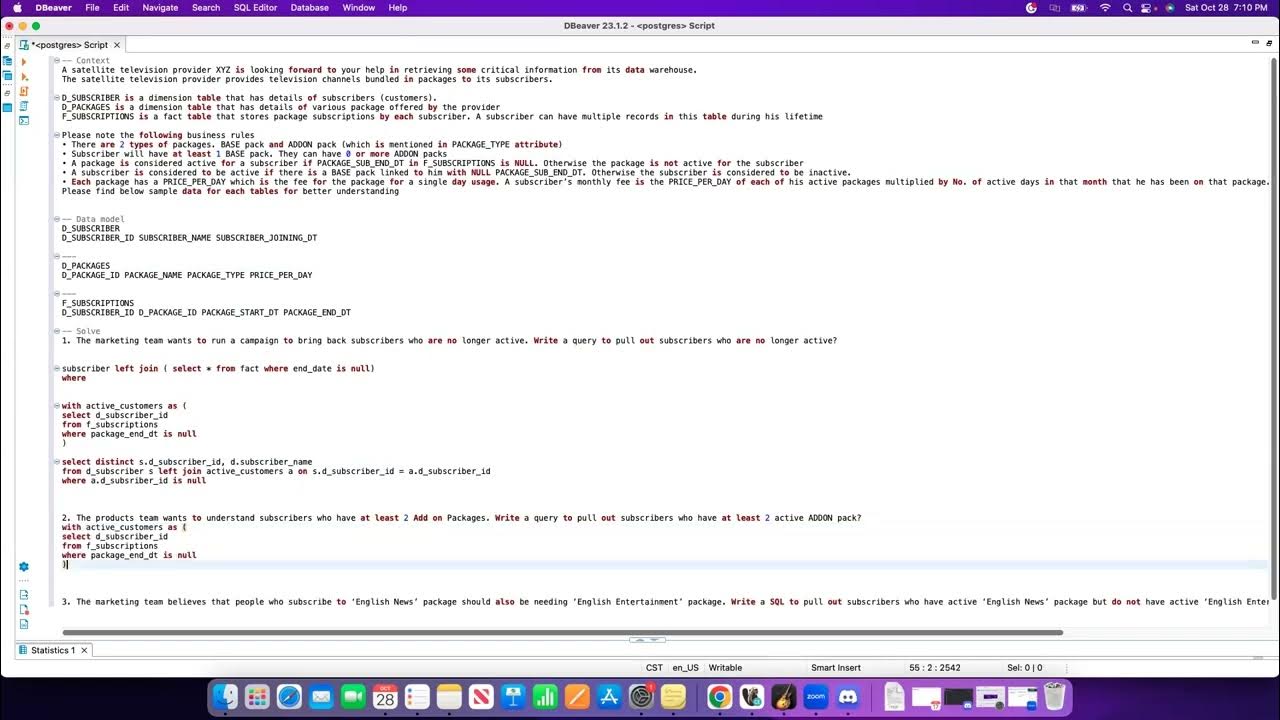Open the Database Navigator sidebar icon
This screenshot has width=1280, height=720.
[8, 62]
